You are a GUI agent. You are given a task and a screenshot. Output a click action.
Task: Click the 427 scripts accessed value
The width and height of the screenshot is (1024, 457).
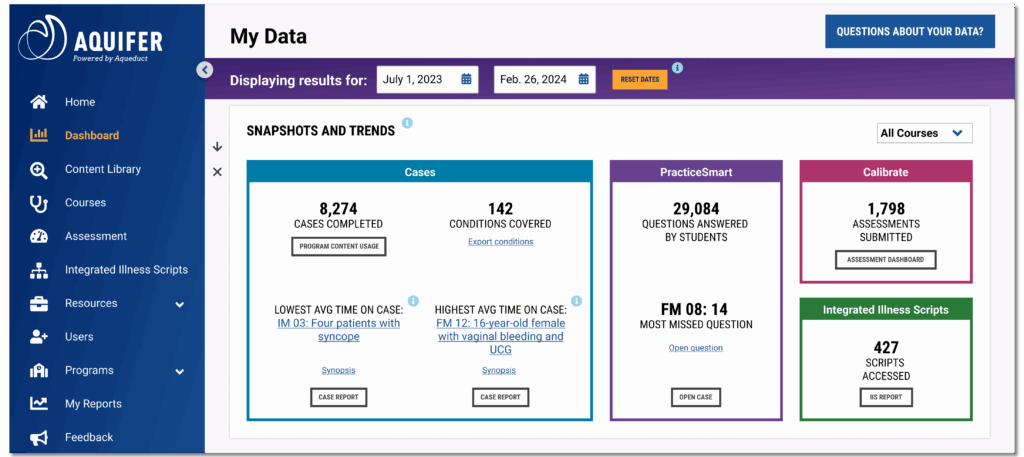[x=886, y=347]
